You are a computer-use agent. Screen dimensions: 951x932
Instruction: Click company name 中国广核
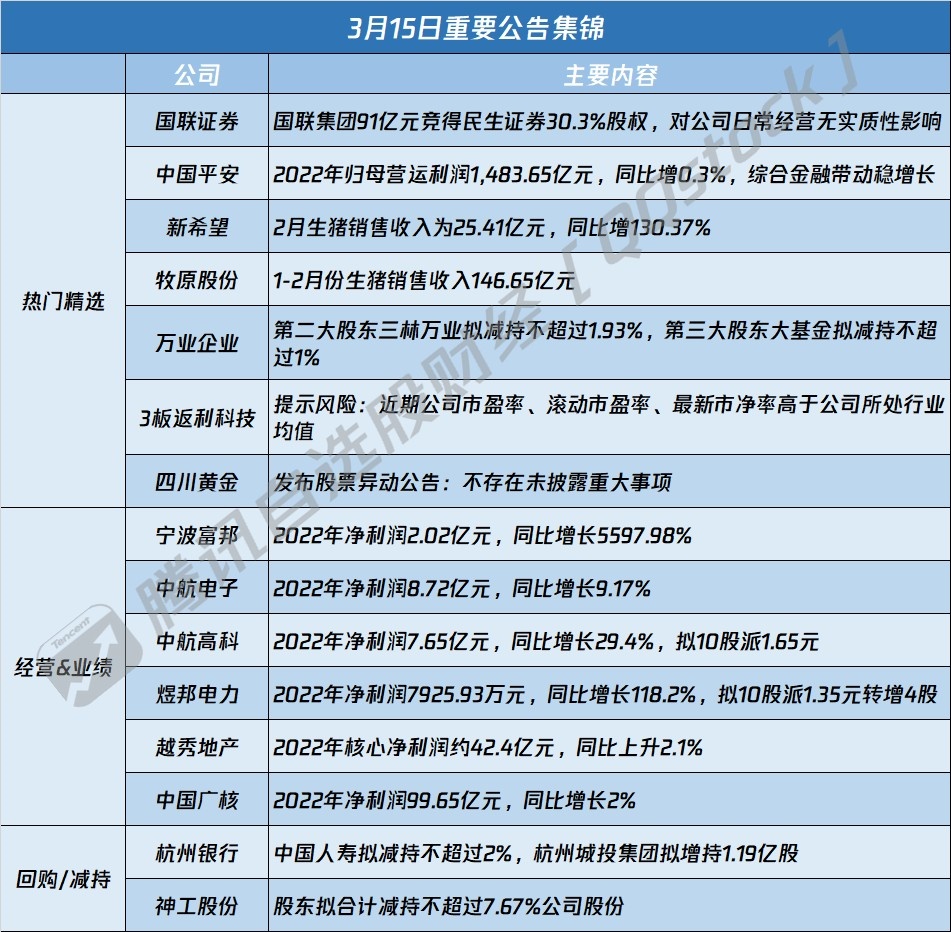coord(197,800)
